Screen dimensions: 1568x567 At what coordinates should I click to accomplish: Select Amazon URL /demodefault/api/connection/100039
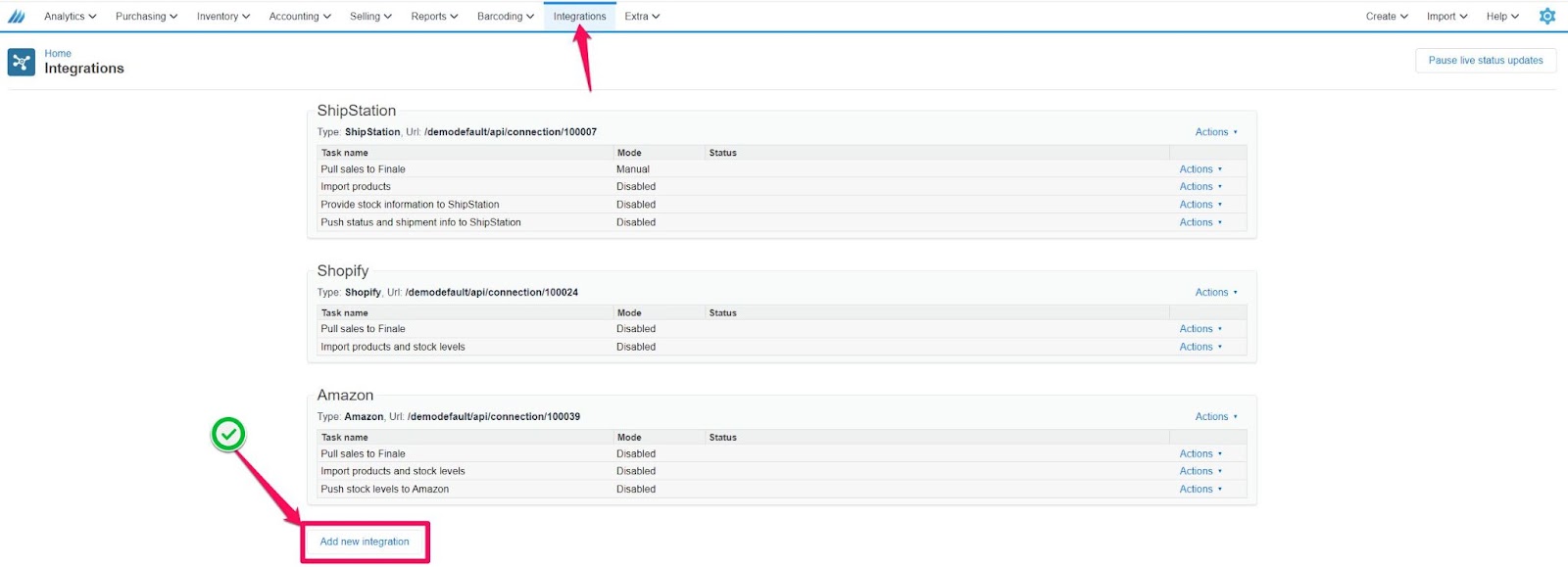[x=494, y=417]
